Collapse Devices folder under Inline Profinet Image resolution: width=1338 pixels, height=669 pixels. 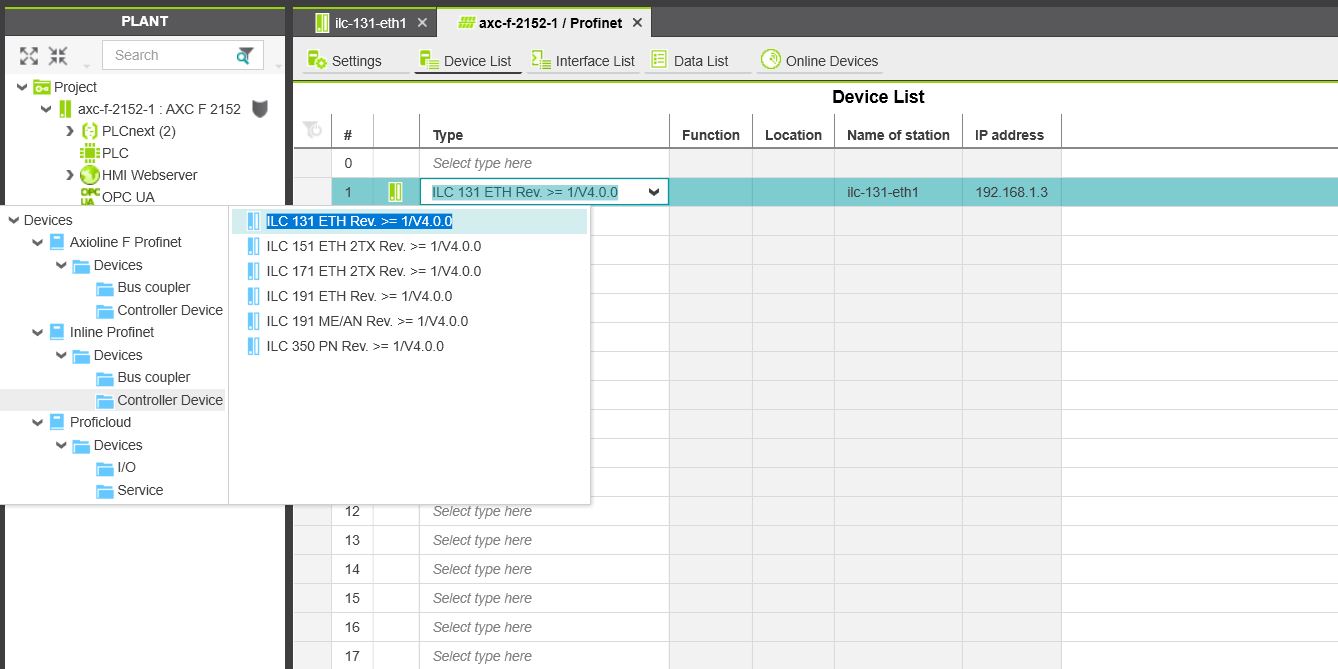(x=61, y=355)
